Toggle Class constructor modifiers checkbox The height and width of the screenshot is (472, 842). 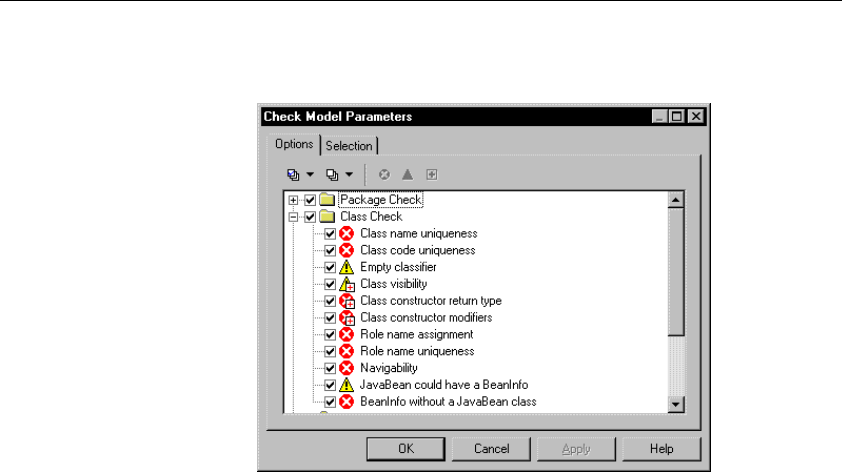tap(330, 318)
